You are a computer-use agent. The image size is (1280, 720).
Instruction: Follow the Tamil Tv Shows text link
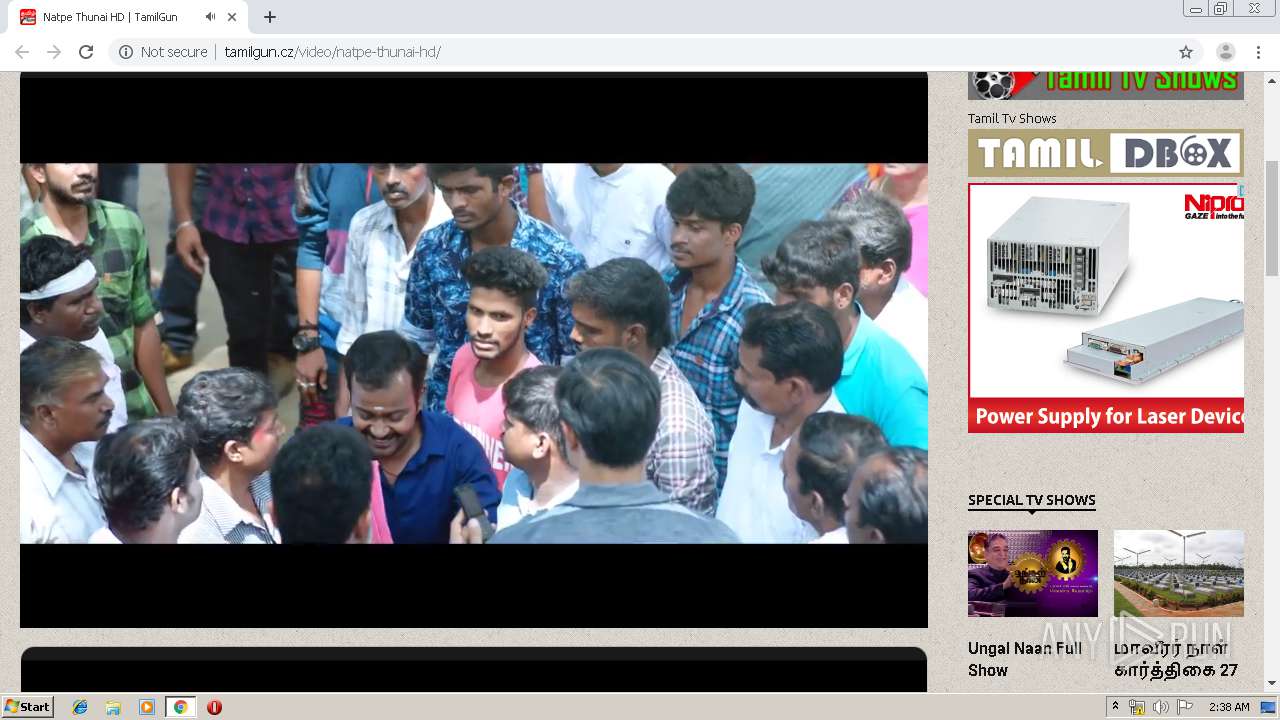click(x=1012, y=118)
